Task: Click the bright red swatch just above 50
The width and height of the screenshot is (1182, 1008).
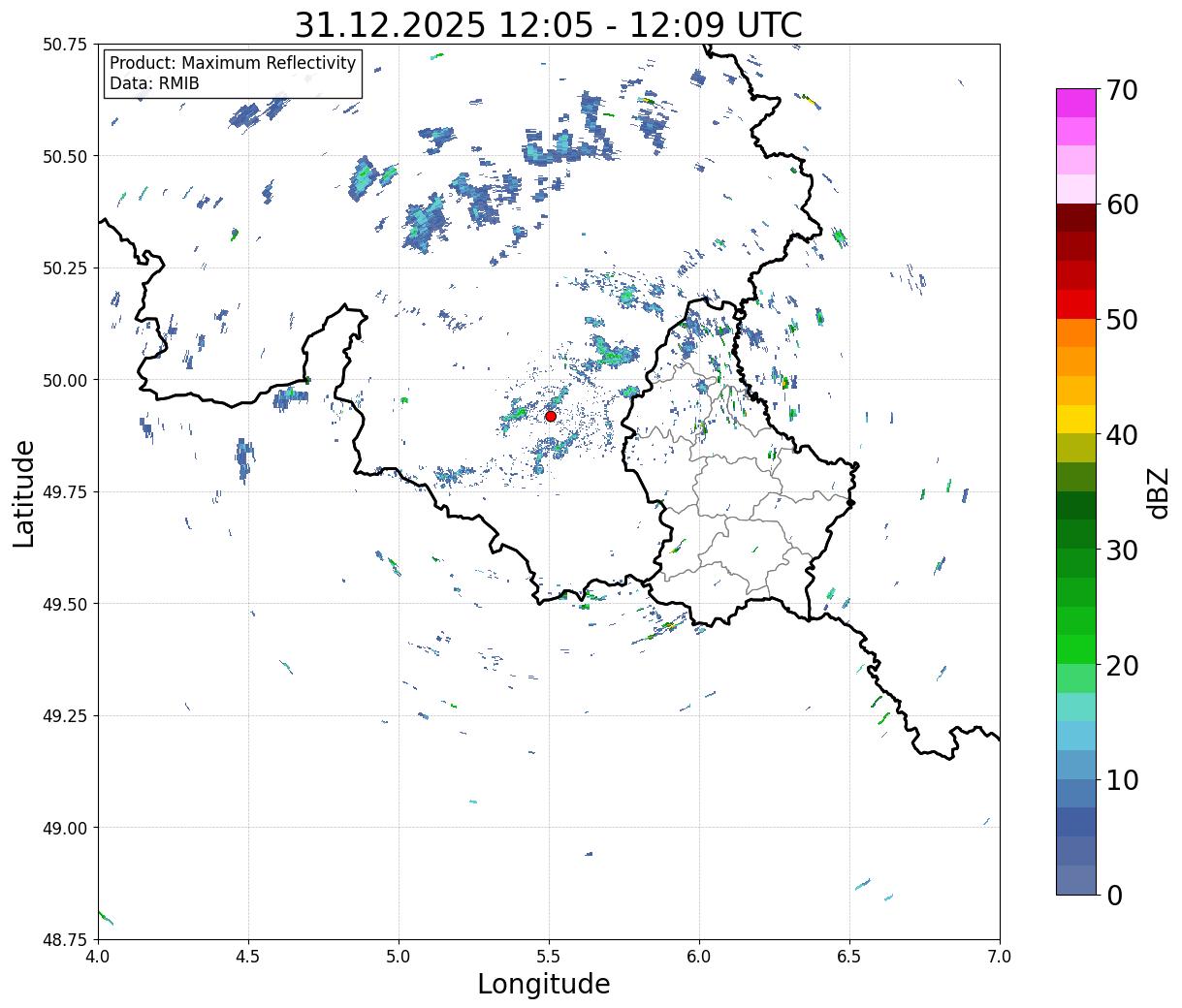Action: click(1076, 304)
